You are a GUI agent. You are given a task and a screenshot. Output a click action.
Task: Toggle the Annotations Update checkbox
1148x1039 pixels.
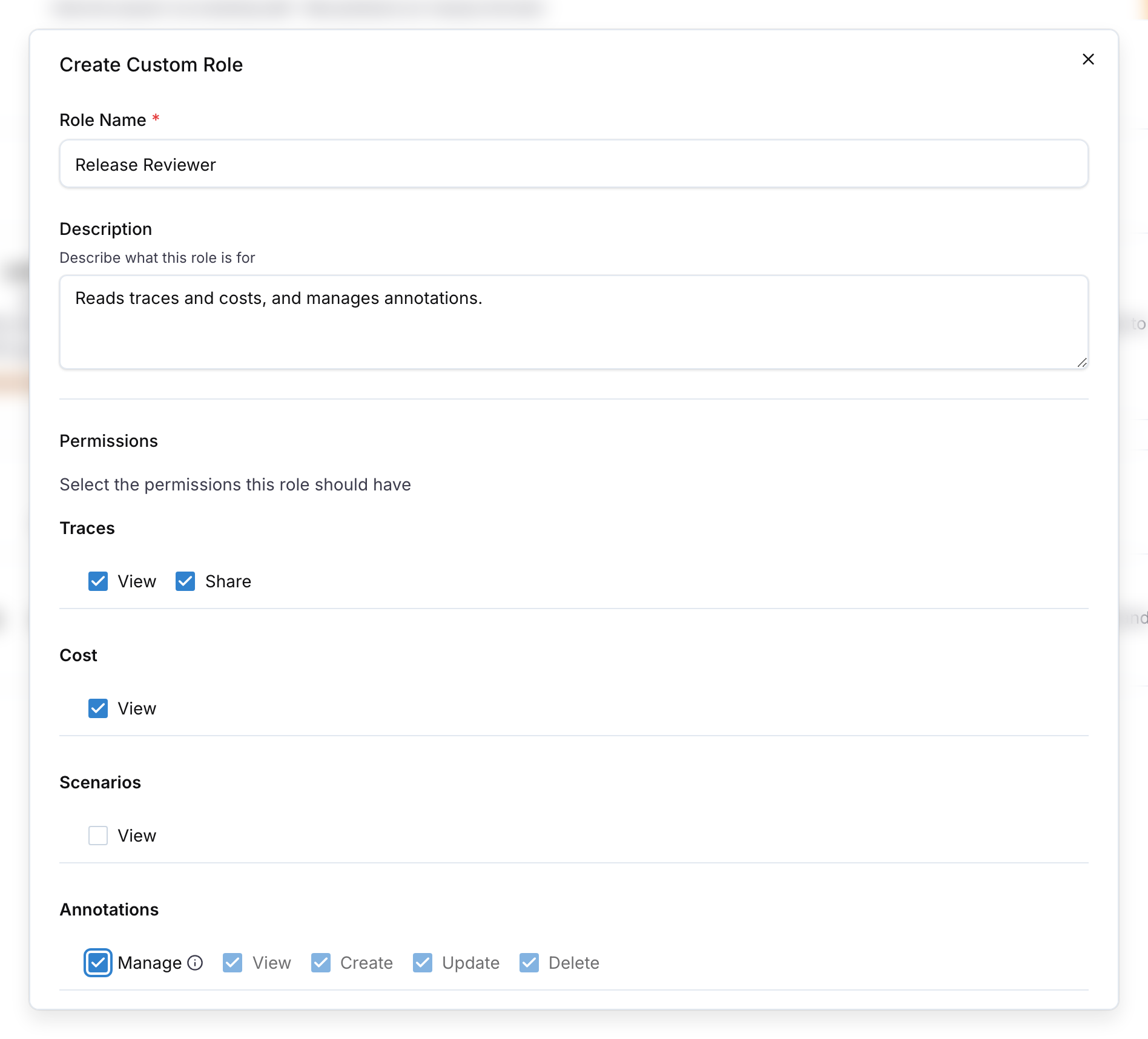tap(423, 963)
